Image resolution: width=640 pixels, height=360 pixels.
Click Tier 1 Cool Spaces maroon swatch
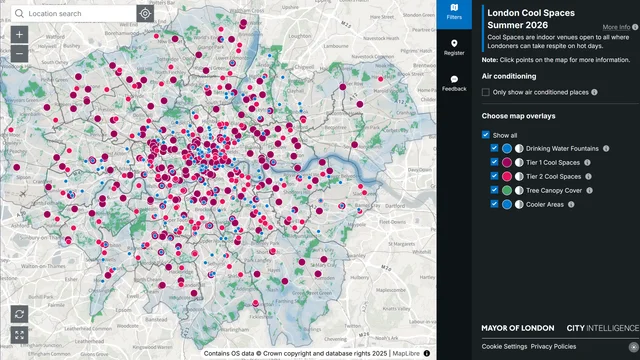(507, 162)
